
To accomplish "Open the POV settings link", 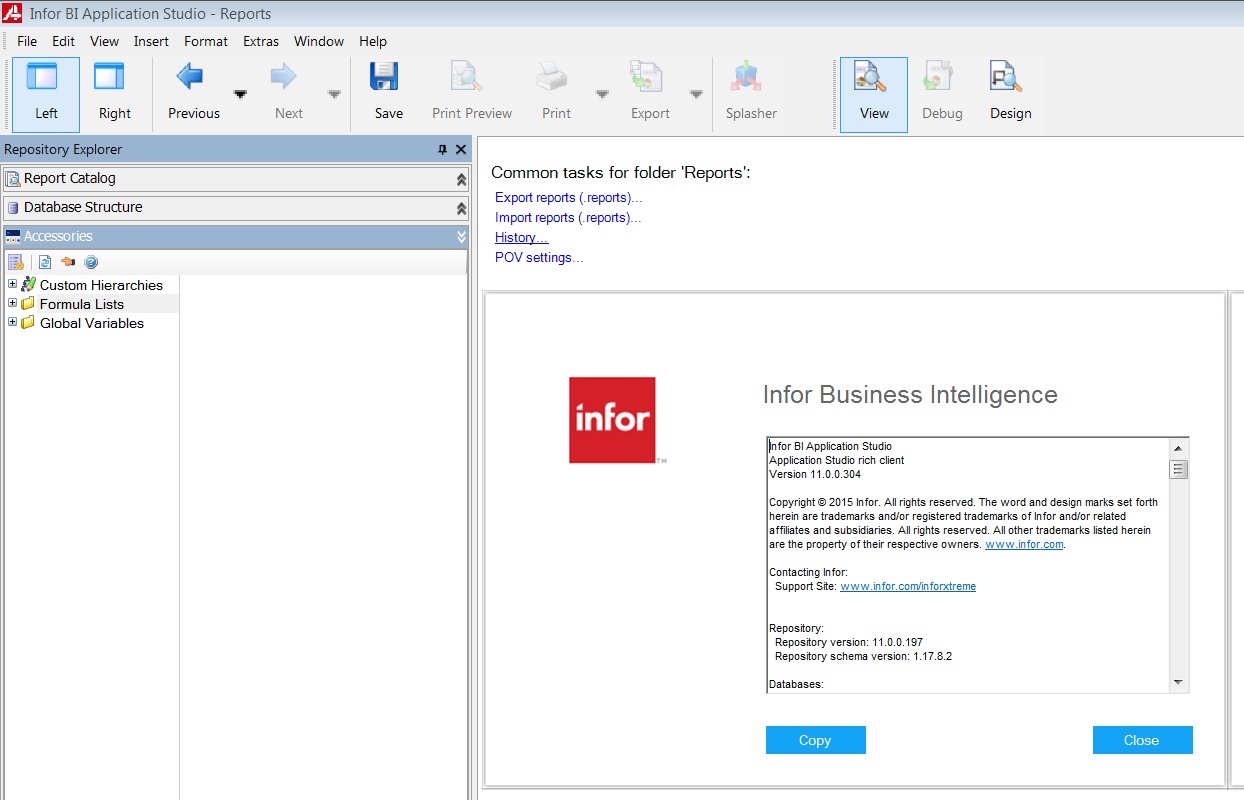I will point(539,258).
